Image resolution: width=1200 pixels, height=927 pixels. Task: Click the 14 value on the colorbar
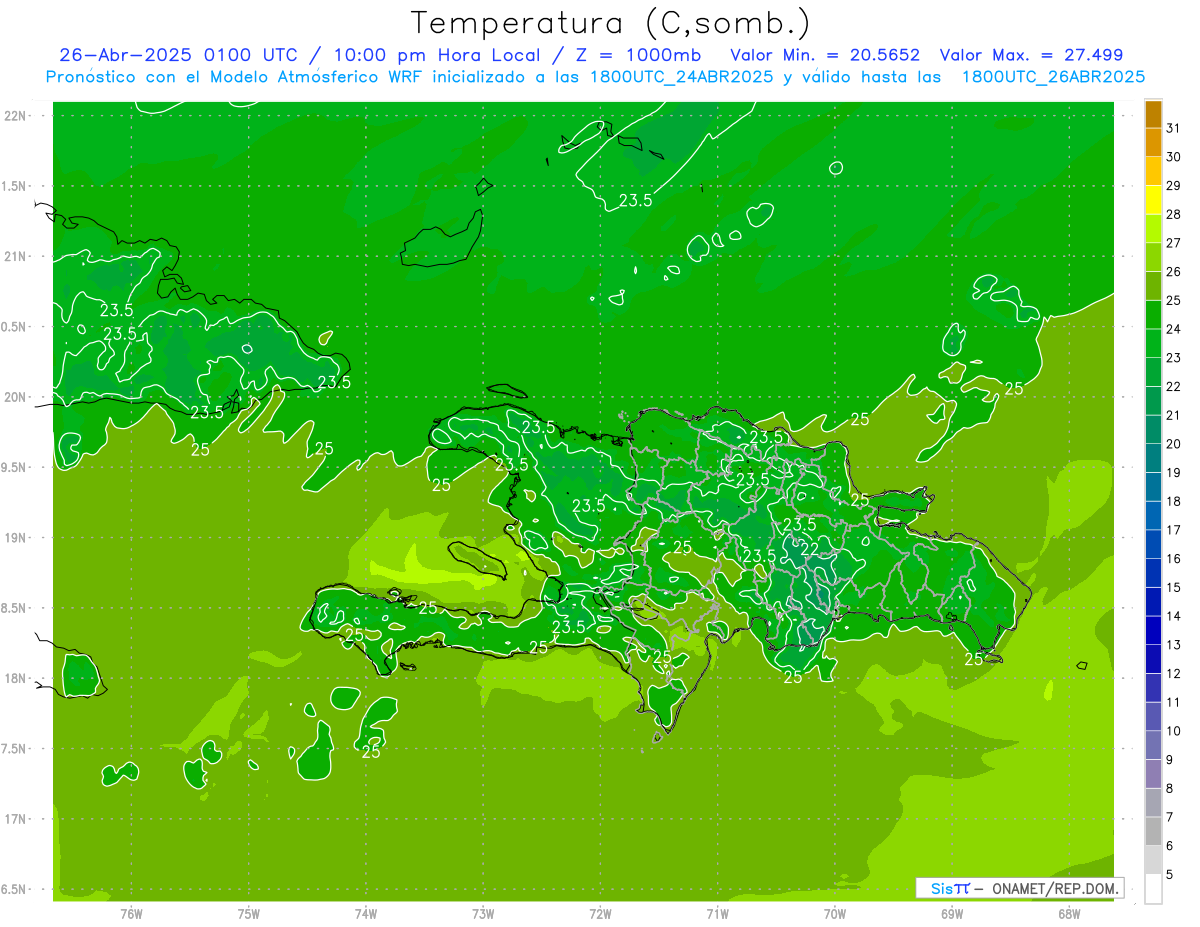pyautogui.click(x=1173, y=616)
